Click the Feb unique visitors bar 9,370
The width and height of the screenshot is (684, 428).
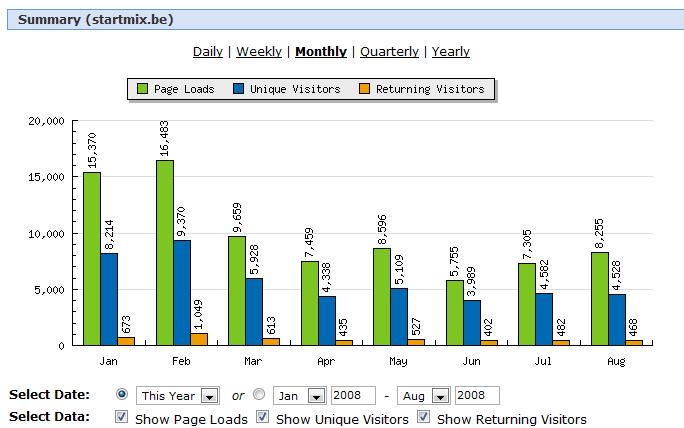click(x=182, y=293)
